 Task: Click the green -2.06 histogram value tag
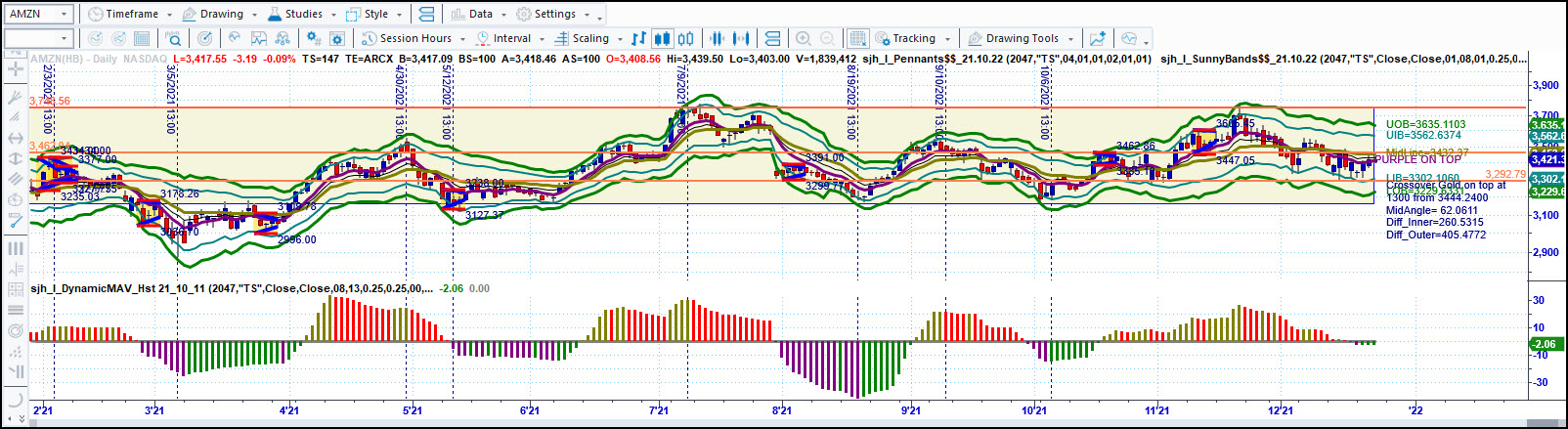[x=1545, y=344]
